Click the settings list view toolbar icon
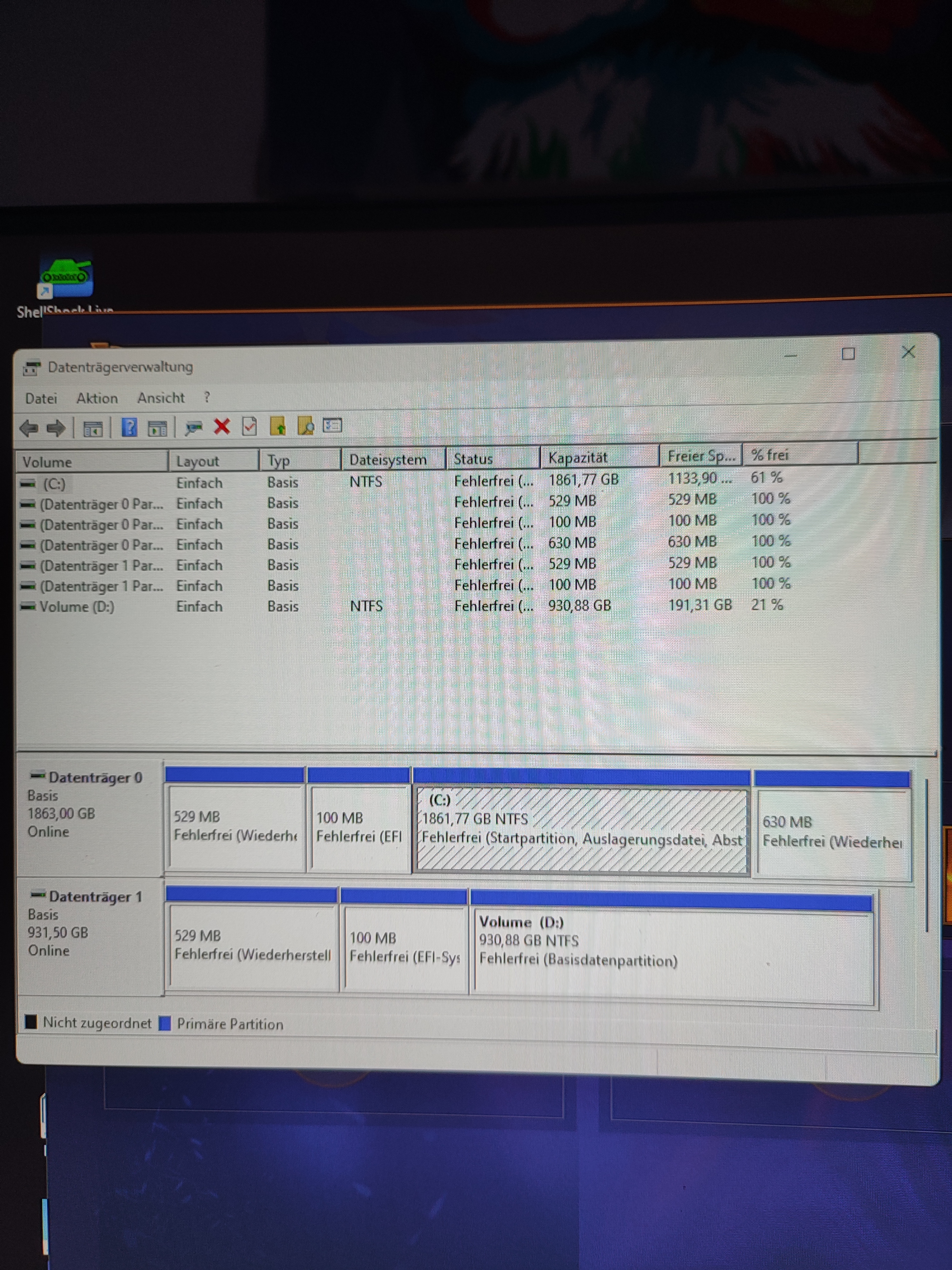The image size is (952, 1270). tap(332, 425)
